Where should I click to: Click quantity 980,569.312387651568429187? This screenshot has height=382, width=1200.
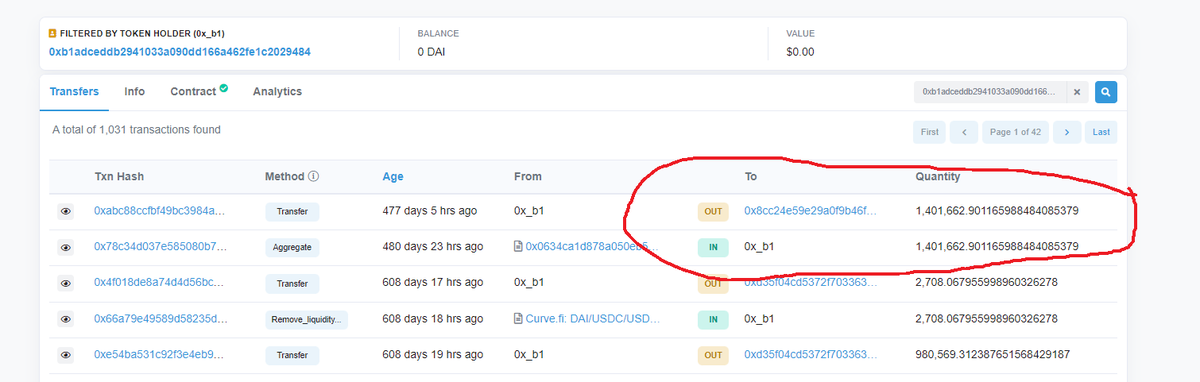[x=993, y=355]
